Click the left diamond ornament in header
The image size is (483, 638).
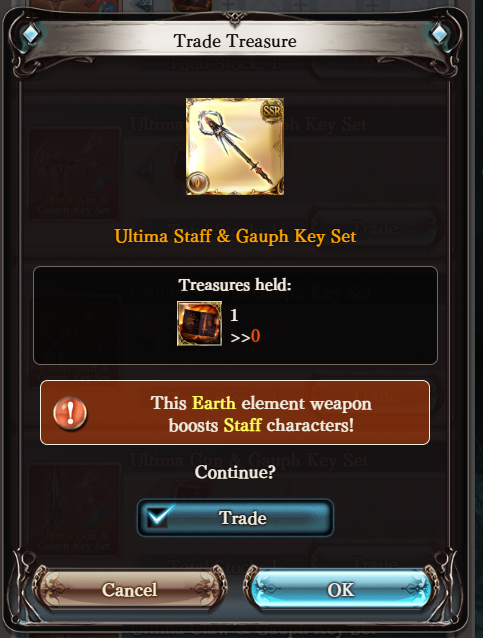coord(31,34)
